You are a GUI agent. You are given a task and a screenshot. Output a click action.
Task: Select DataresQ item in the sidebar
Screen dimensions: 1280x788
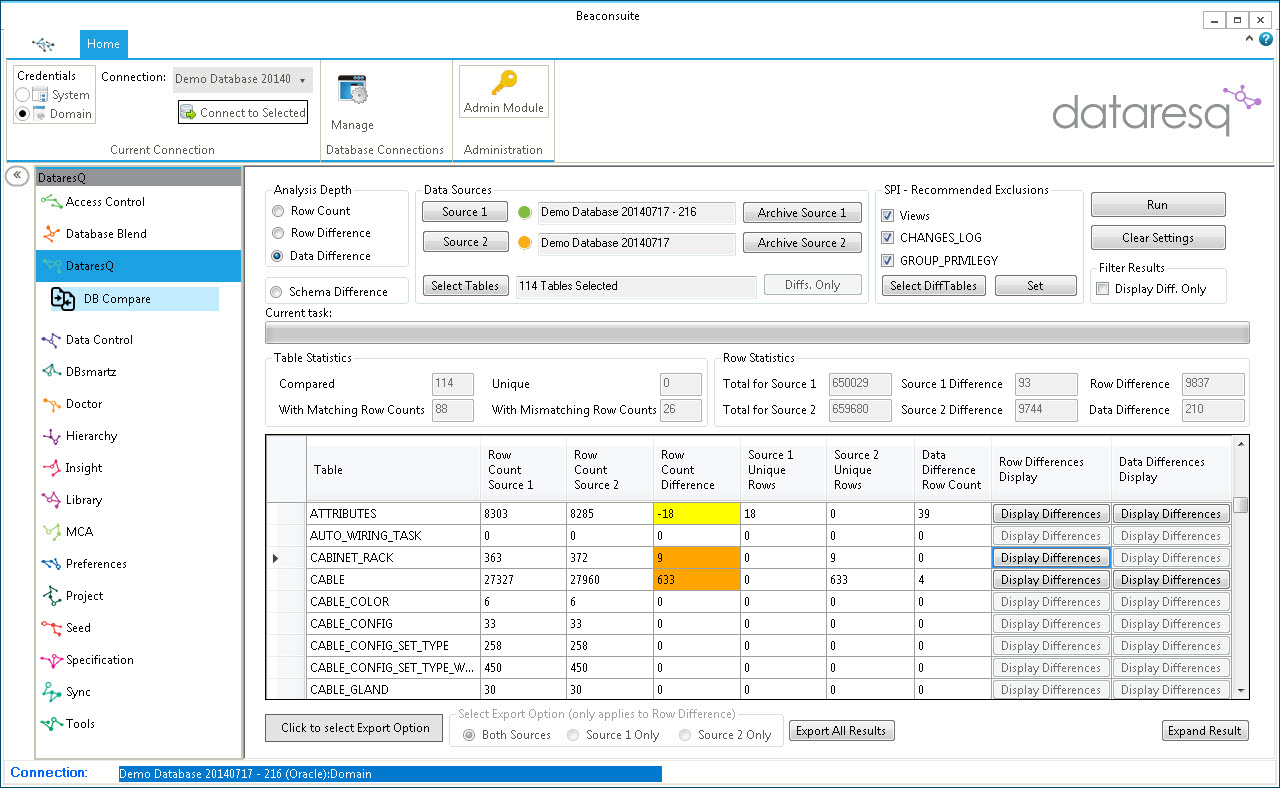[138, 266]
